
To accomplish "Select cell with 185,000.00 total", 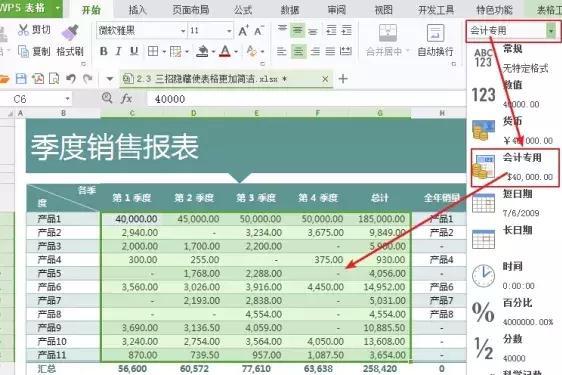I will pos(380,219).
